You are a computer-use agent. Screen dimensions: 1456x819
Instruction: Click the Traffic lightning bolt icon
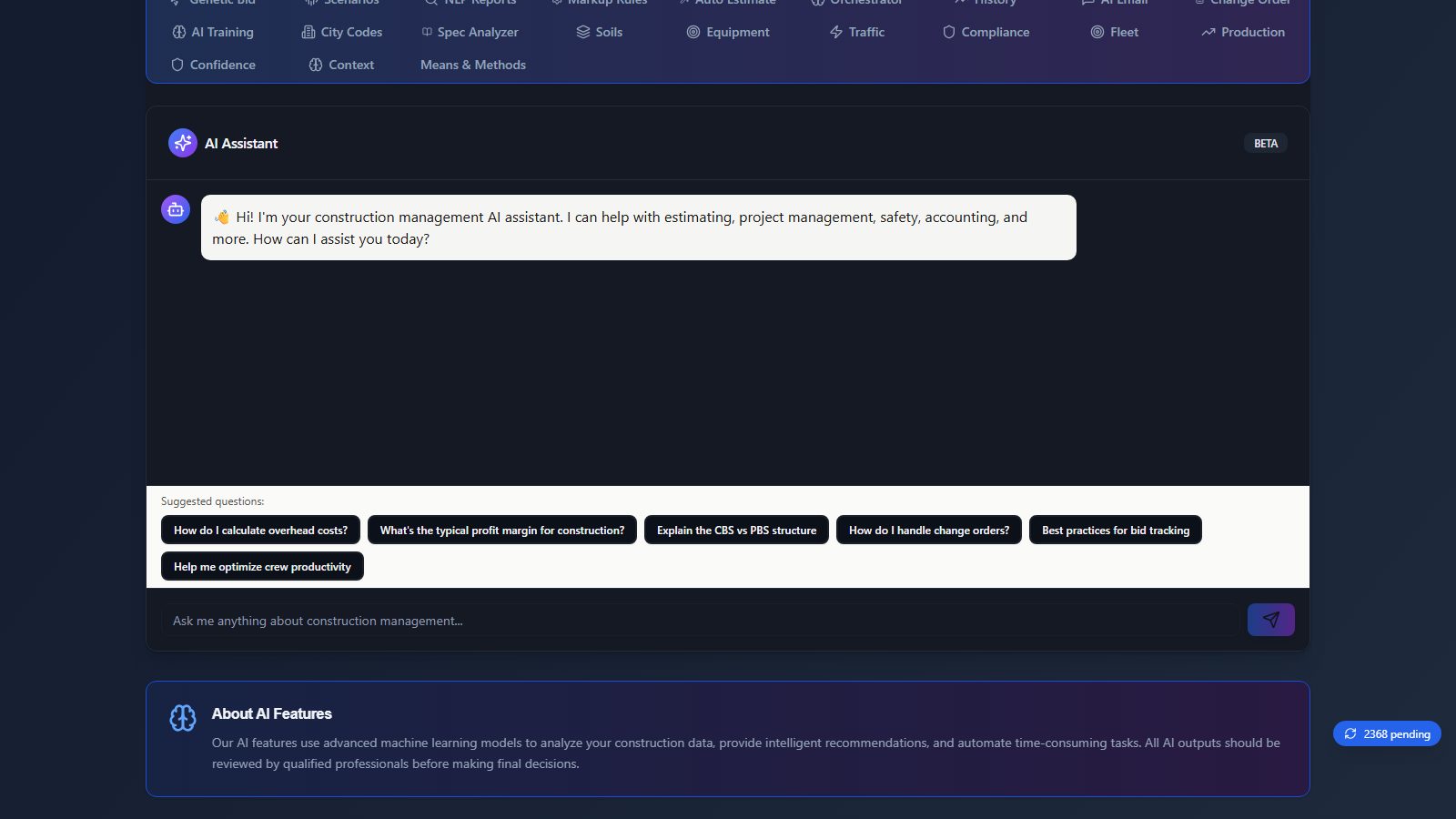pos(836,32)
